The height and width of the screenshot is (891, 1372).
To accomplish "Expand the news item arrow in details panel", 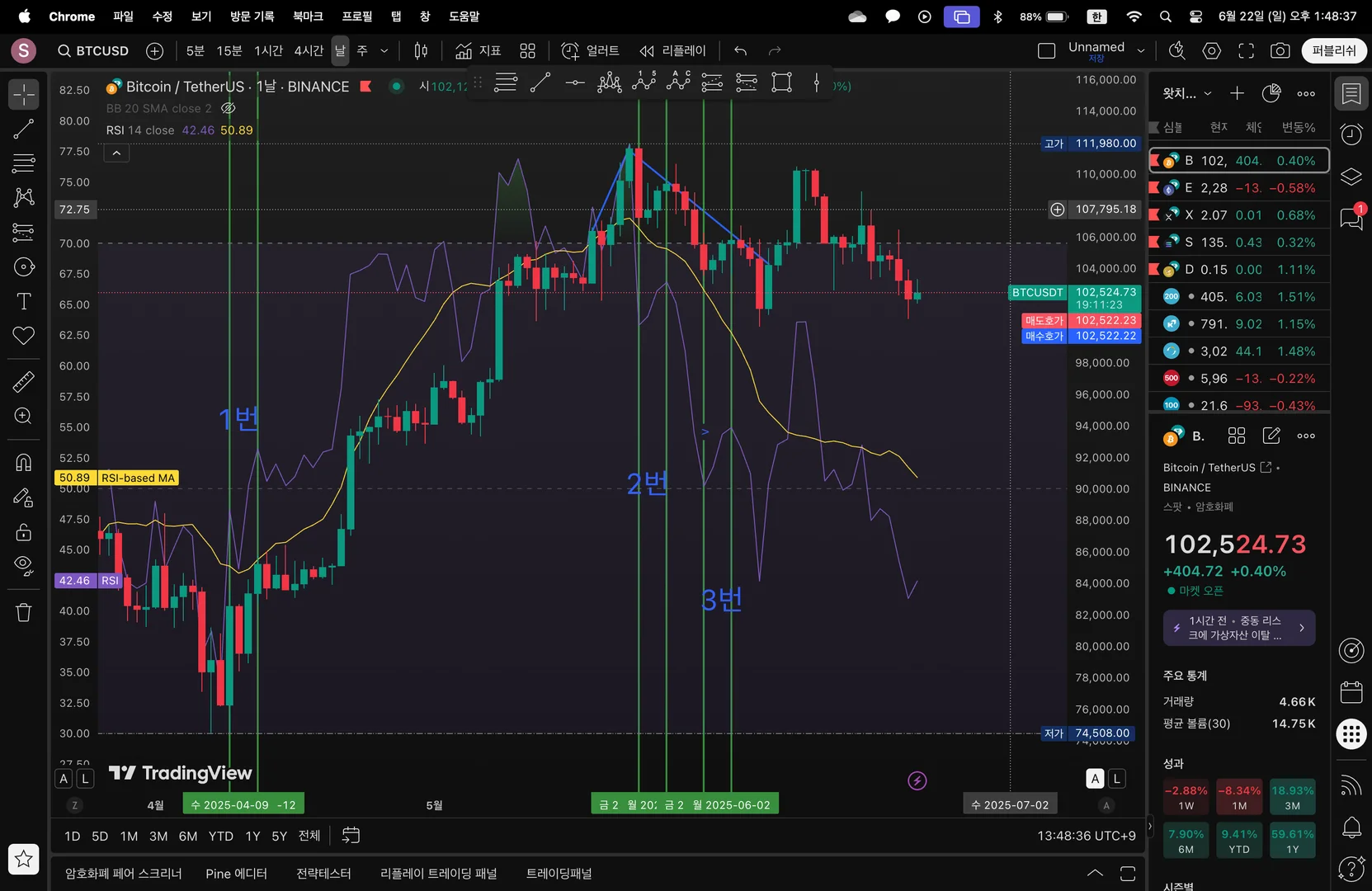I will click(x=1302, y=628).
